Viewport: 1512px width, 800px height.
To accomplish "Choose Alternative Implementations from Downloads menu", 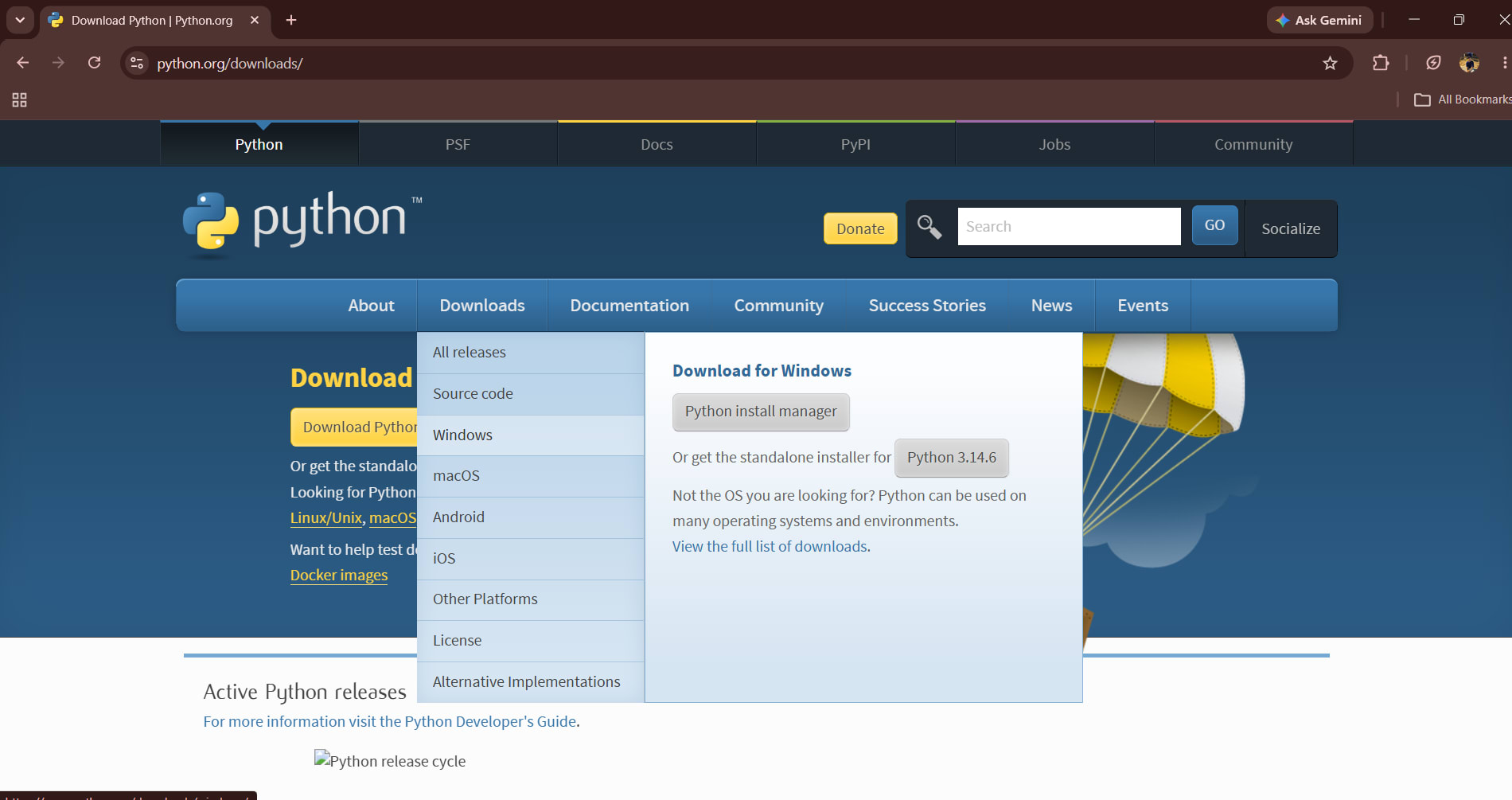I will pyautogui.click(x=531, y=682).
